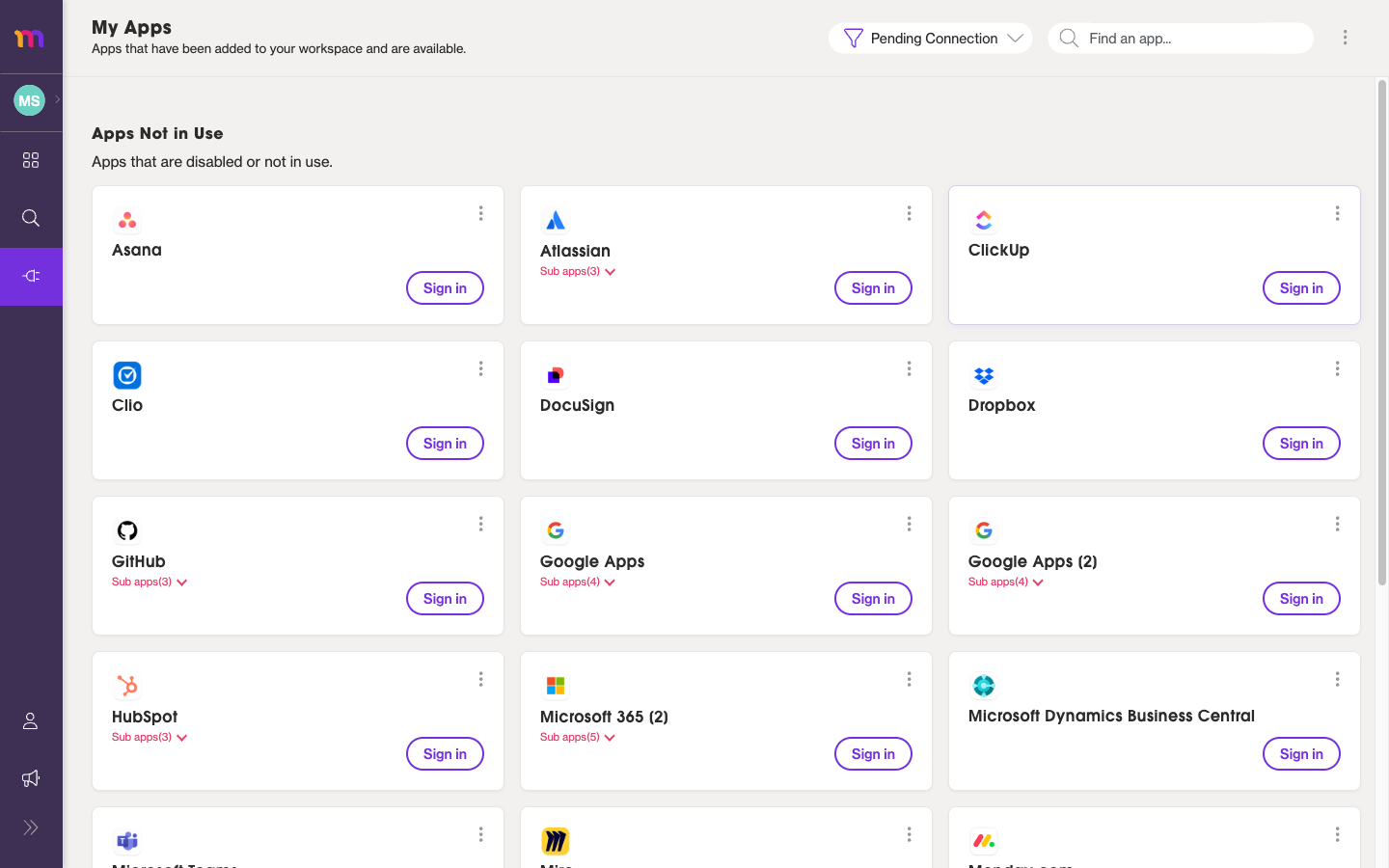Open the announcements megaphone icon
1389x868 pixels.
tap(31, 778)
